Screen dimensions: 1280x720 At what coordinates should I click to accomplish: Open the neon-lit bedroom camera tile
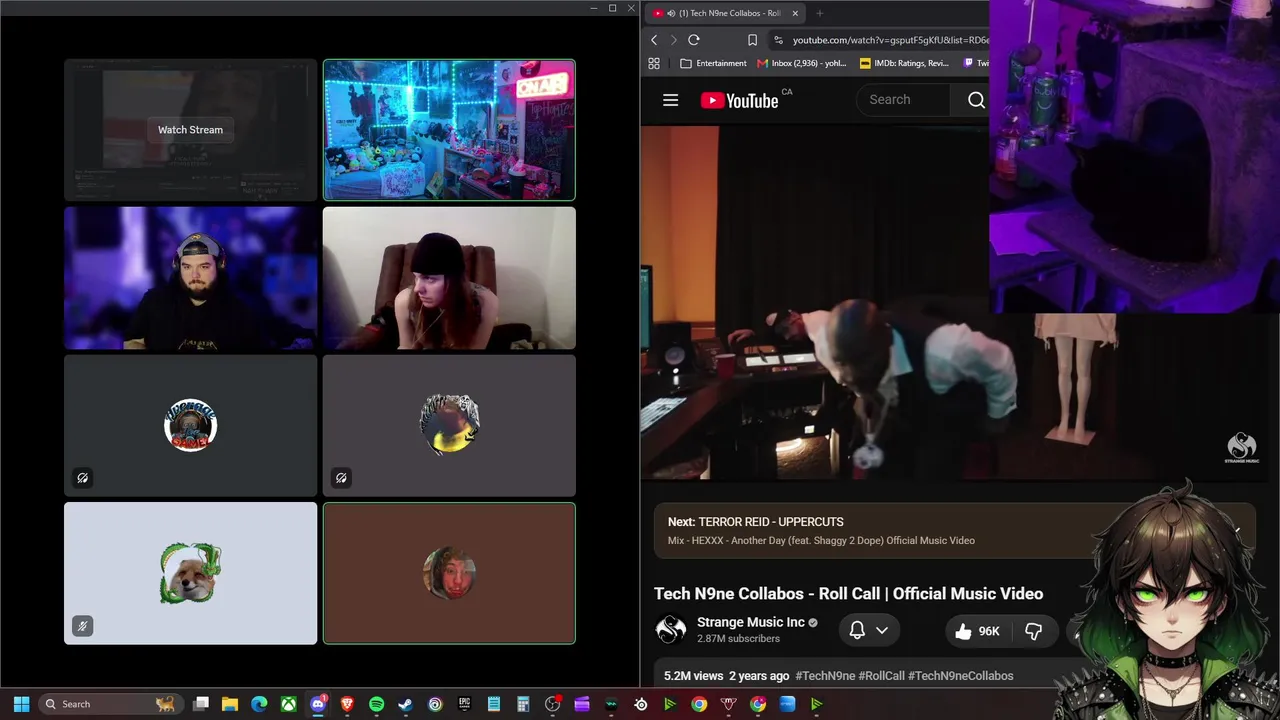click(449, 130)
